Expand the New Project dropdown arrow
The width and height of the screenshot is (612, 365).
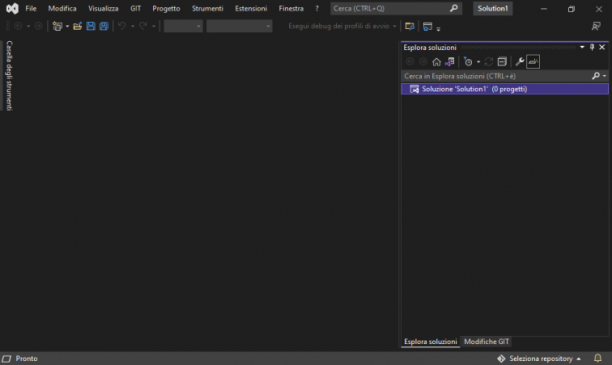(x=67, y=27)
